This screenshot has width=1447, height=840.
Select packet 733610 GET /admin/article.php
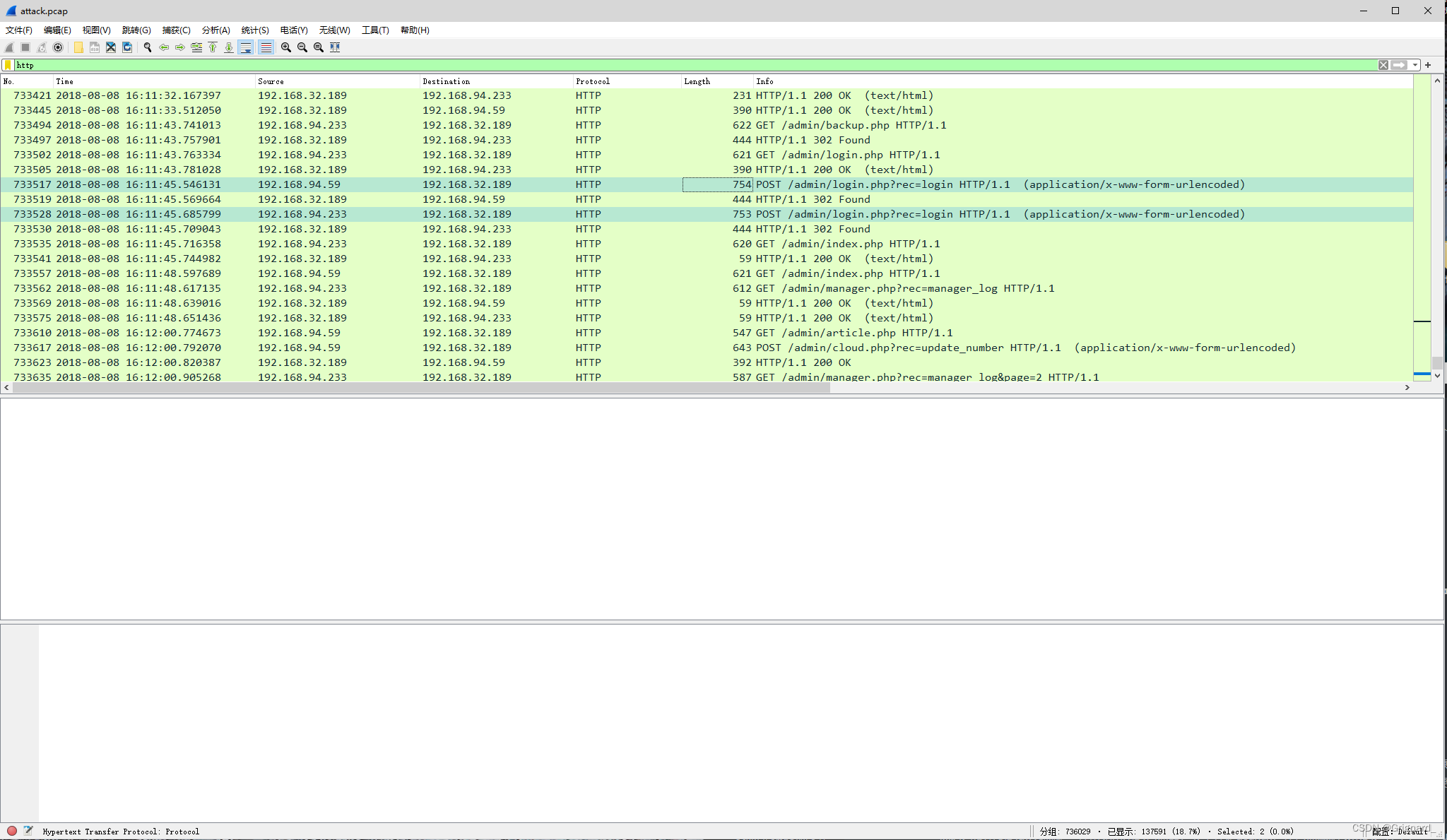pos(707,333)
